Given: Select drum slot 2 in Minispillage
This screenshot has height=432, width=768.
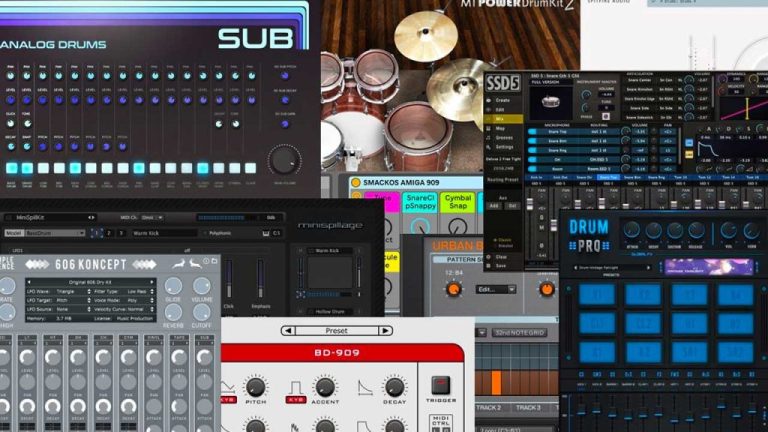Looking at the screenshot, I should (x=109, y=233).
